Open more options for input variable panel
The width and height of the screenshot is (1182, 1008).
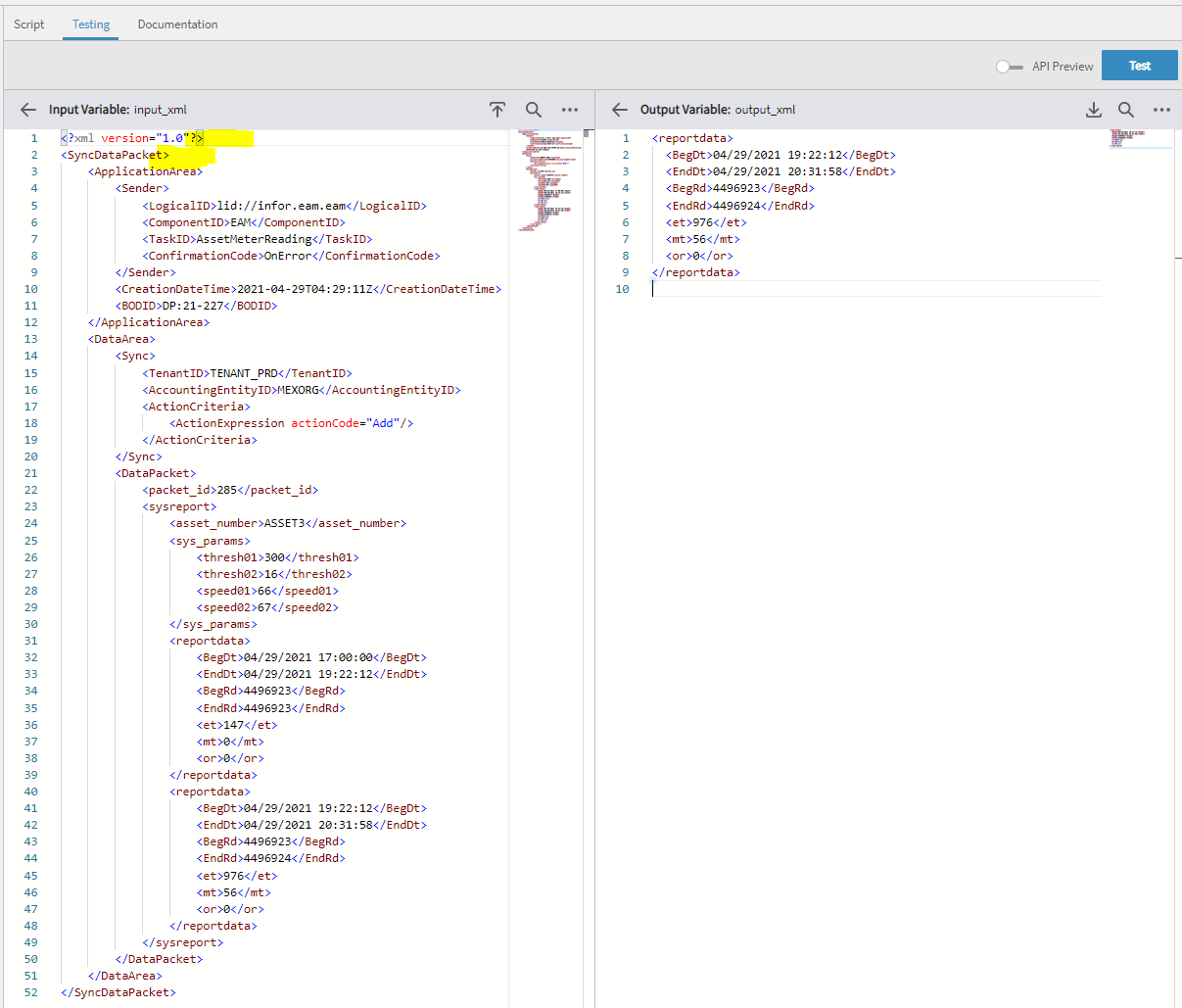point(570,110)
